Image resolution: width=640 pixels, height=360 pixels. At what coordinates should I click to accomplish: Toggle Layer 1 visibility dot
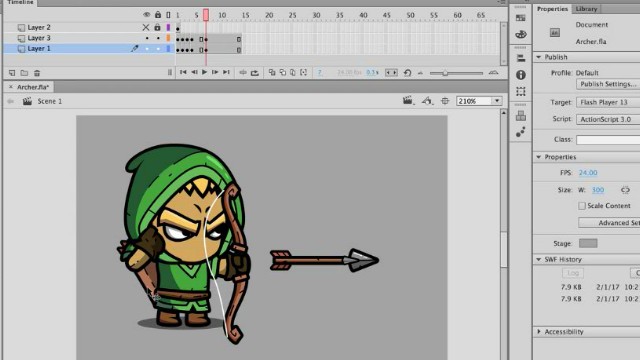click(x=147, y=49)
